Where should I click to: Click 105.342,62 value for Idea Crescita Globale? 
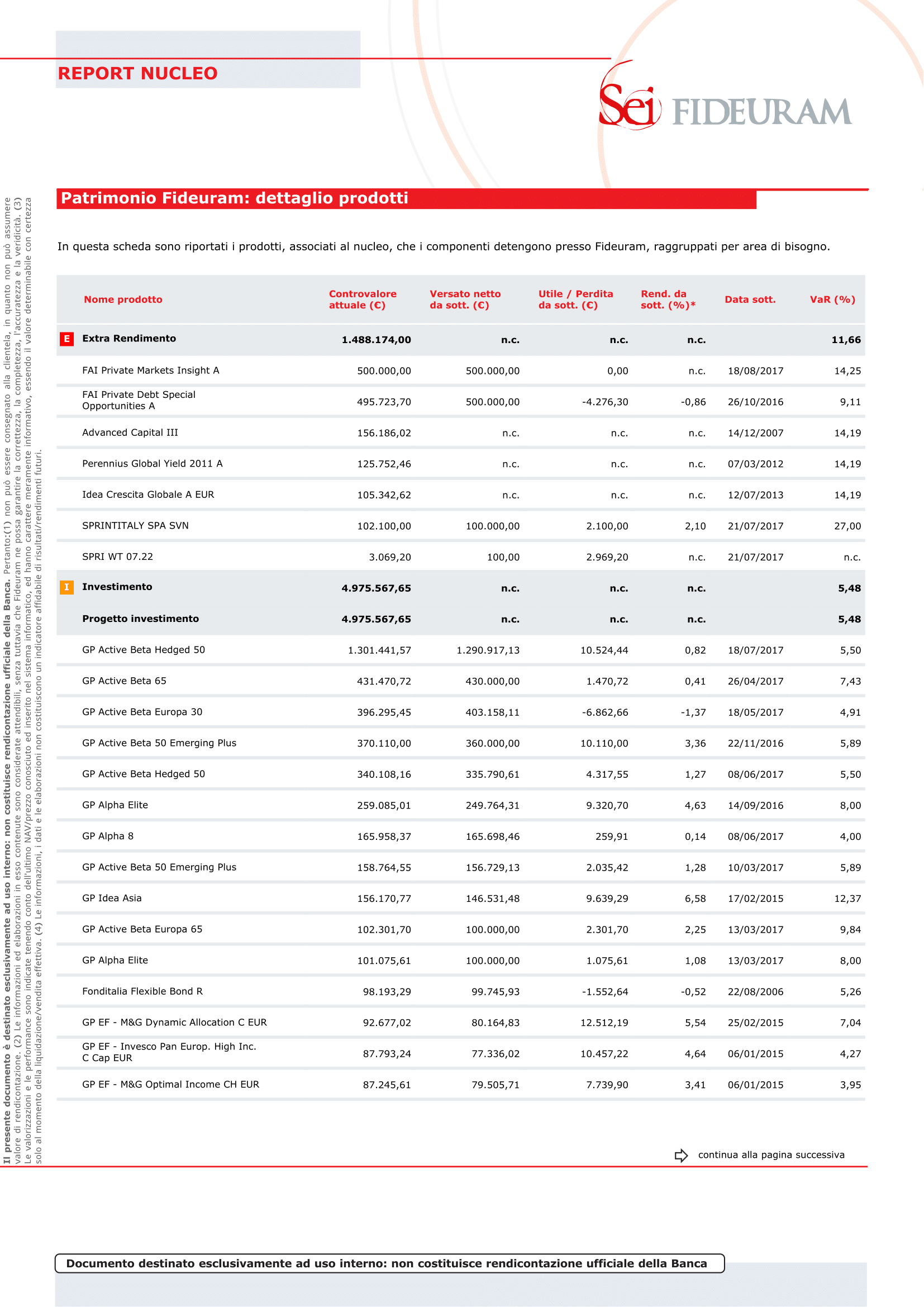coord(384,495)
